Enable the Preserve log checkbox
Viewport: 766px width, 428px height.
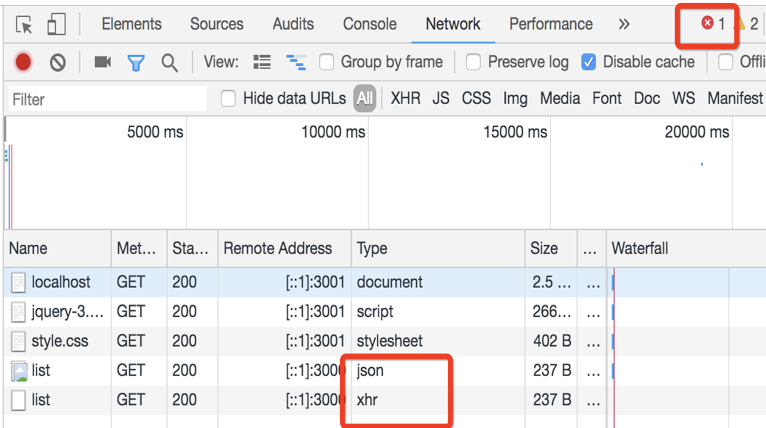point(473,62)
